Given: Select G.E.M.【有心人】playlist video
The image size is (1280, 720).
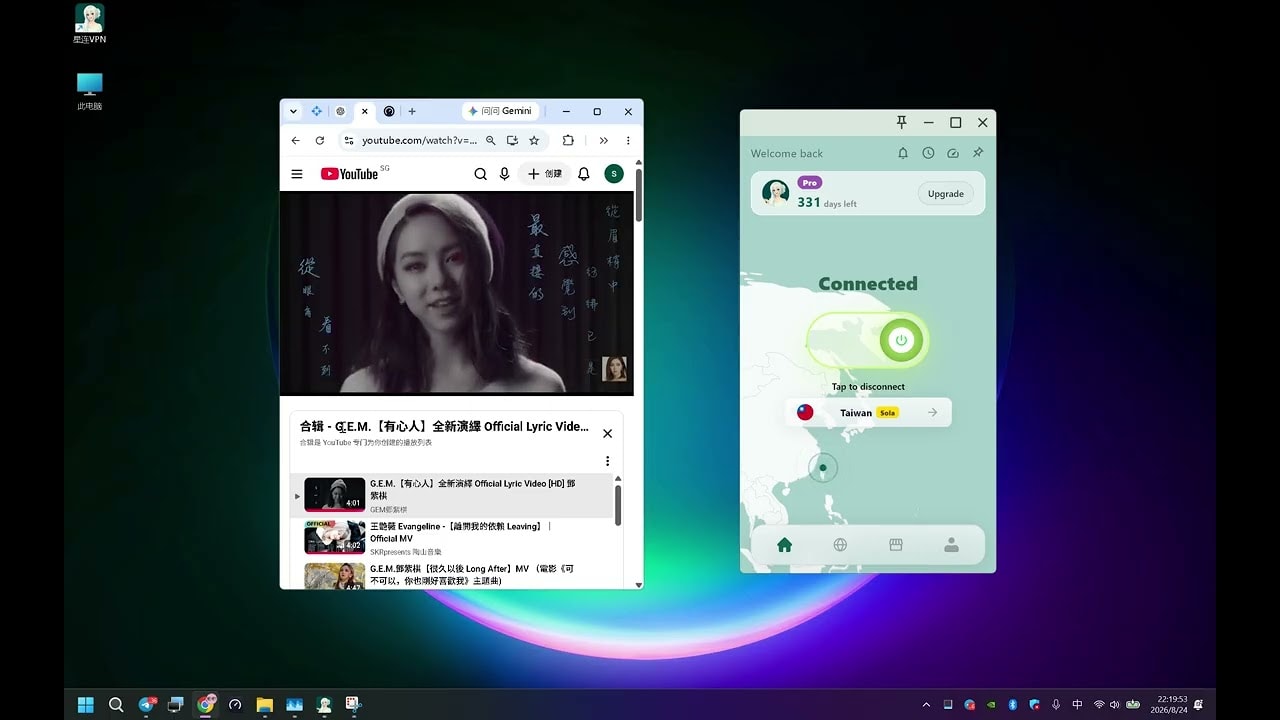Looking at the screenshot, I should point(451,495).
